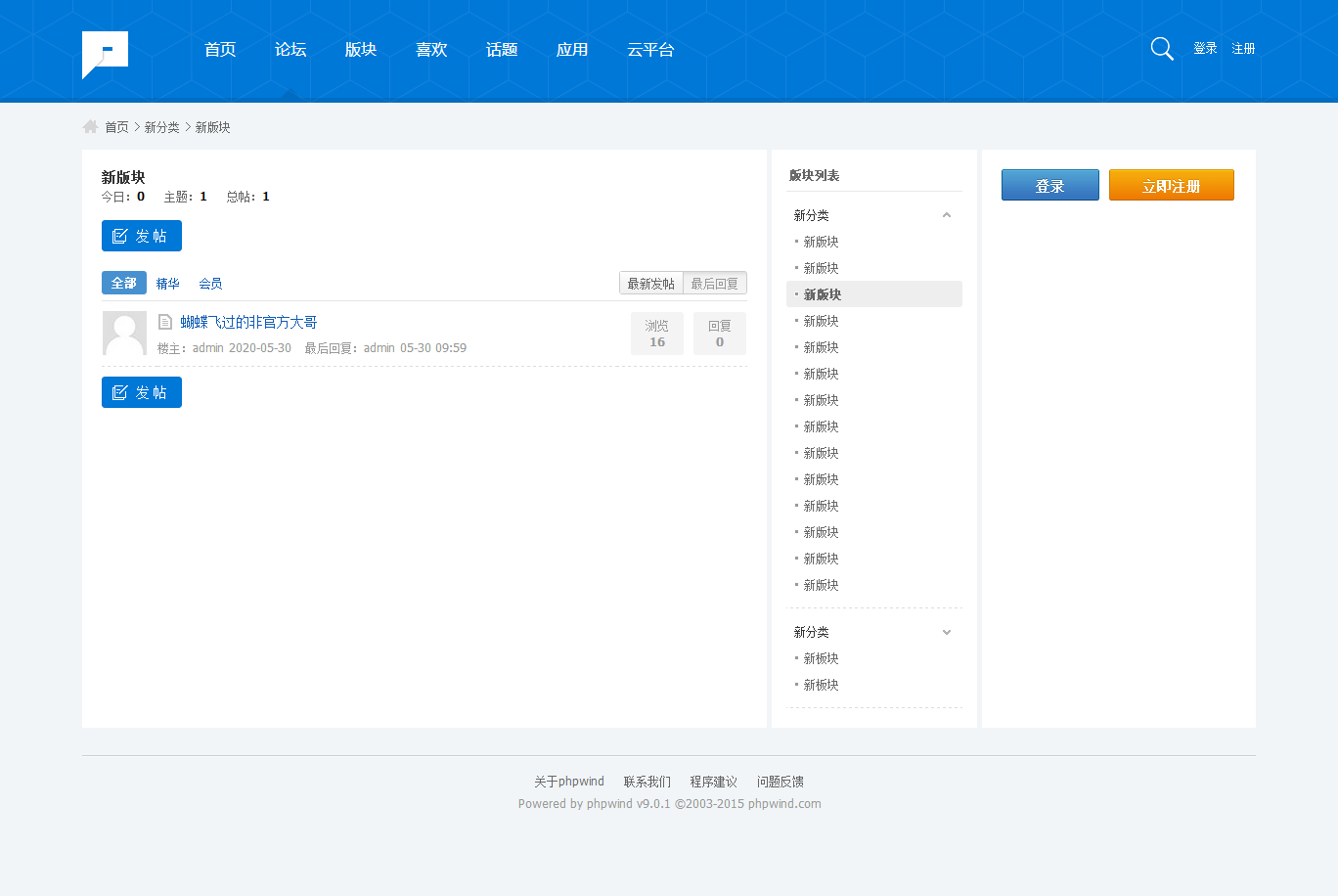Click the bold 新版块 forum title heading

click(123, 177)
